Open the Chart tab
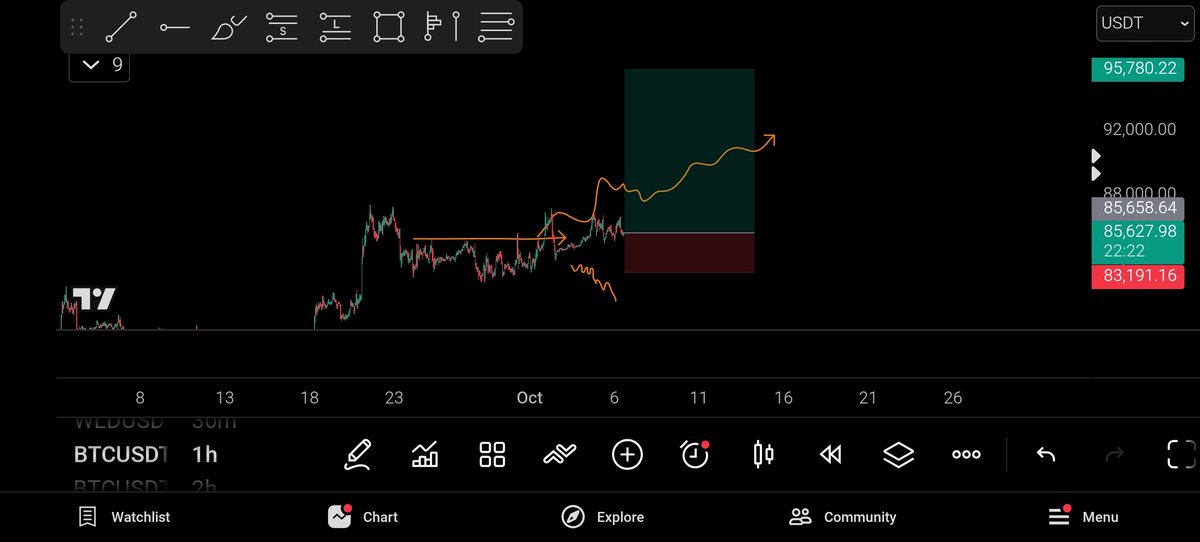This screenshot has height=542, width=1200. pyautogui.click(x=363, y=517)
